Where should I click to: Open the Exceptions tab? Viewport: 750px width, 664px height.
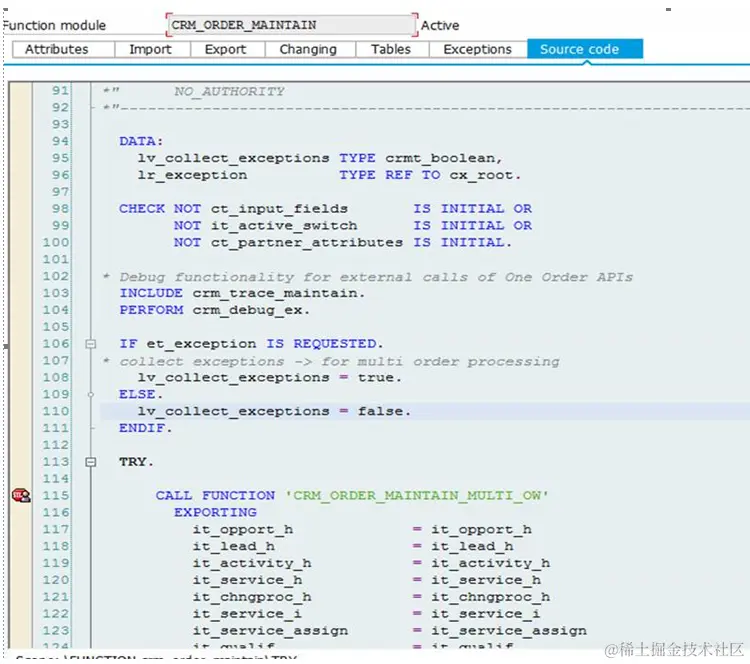click(x=477, y=49)
